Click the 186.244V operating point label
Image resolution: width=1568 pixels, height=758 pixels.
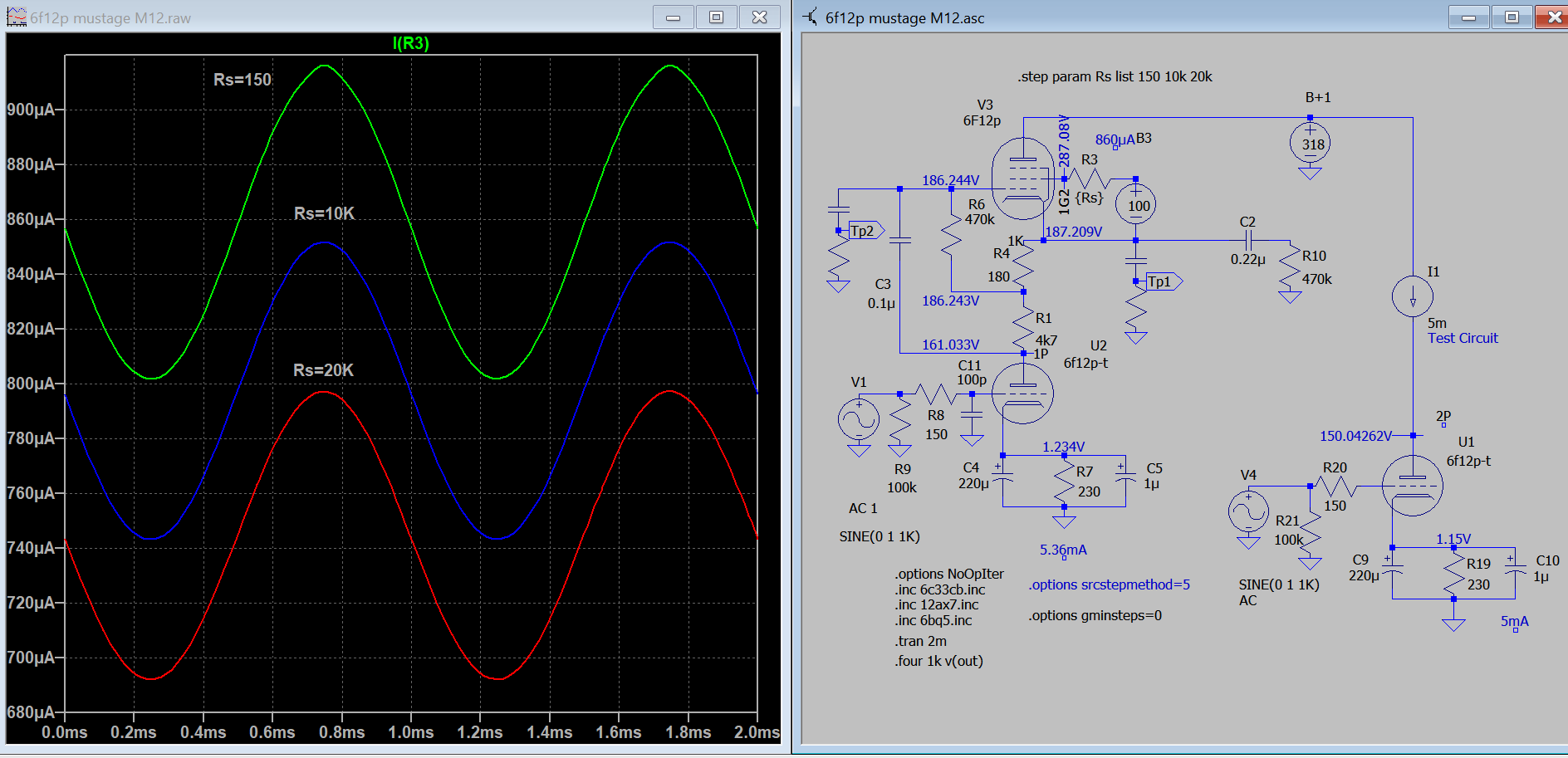(x=950, y=180)
